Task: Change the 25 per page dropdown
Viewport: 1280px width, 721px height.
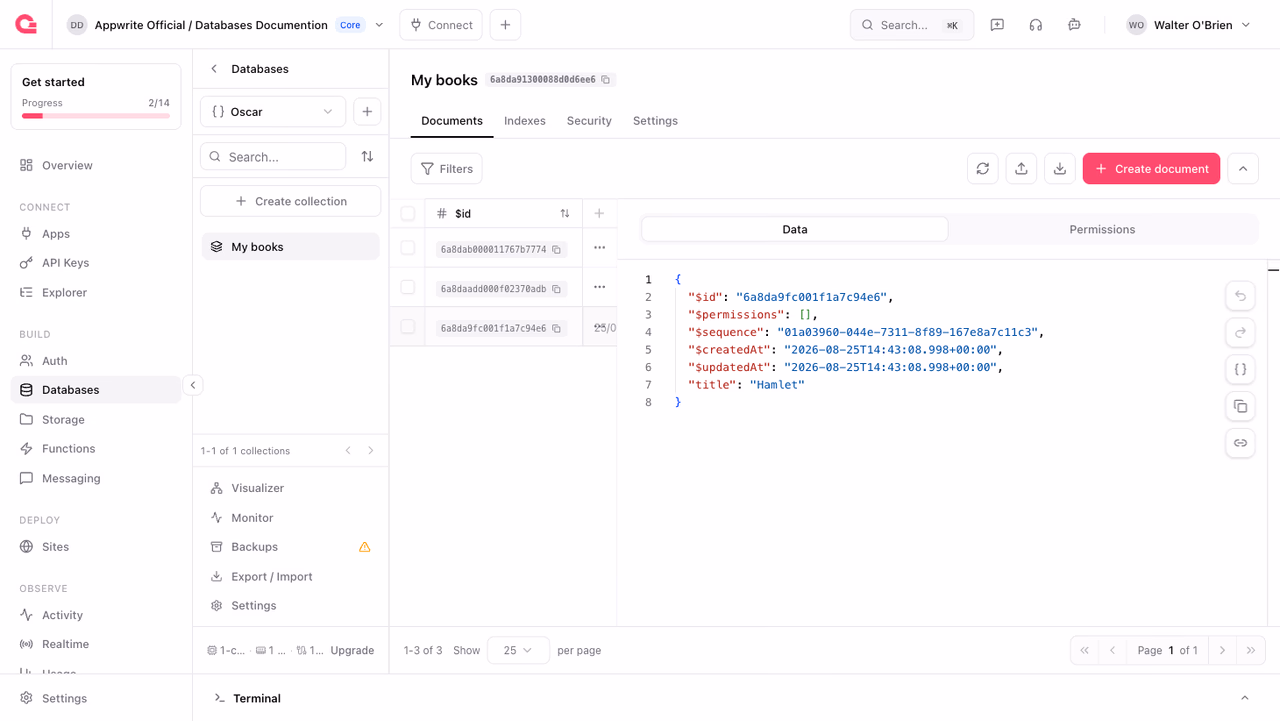Action: click(x=518, y=650)
